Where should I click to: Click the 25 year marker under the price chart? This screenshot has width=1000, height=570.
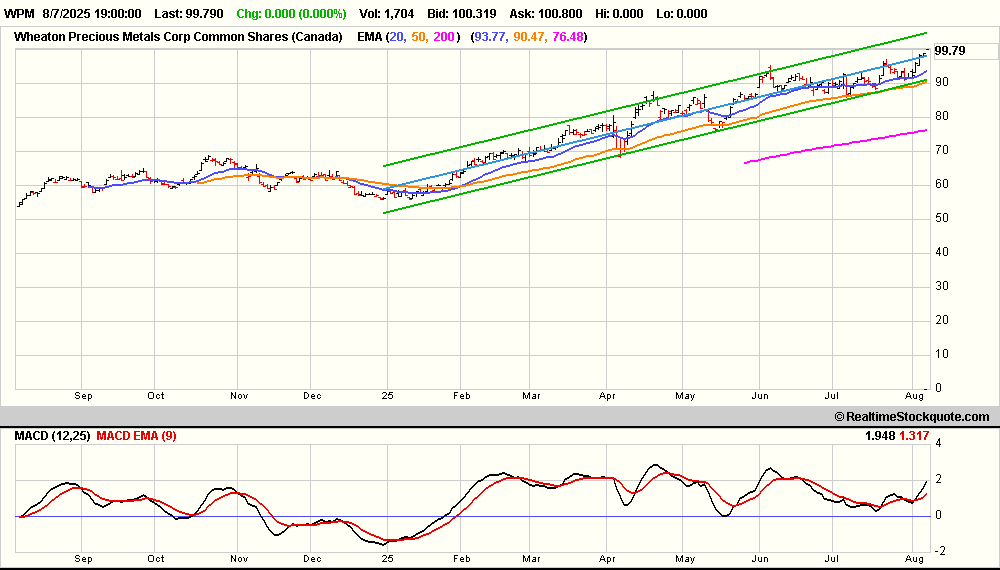(388, 396)
